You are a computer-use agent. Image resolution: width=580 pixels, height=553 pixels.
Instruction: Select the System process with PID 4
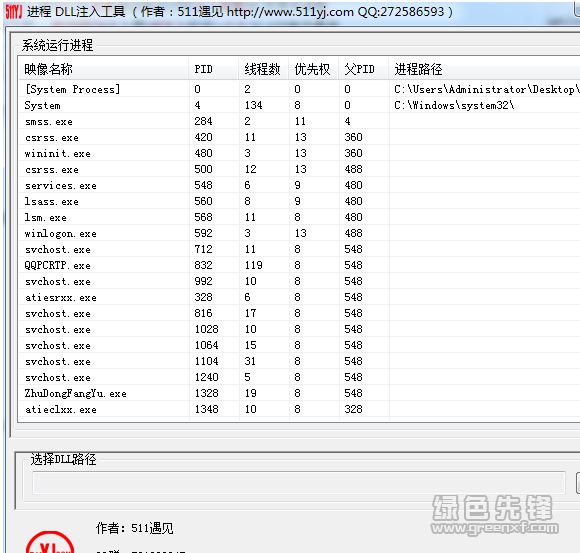click(x=300, y=105)
